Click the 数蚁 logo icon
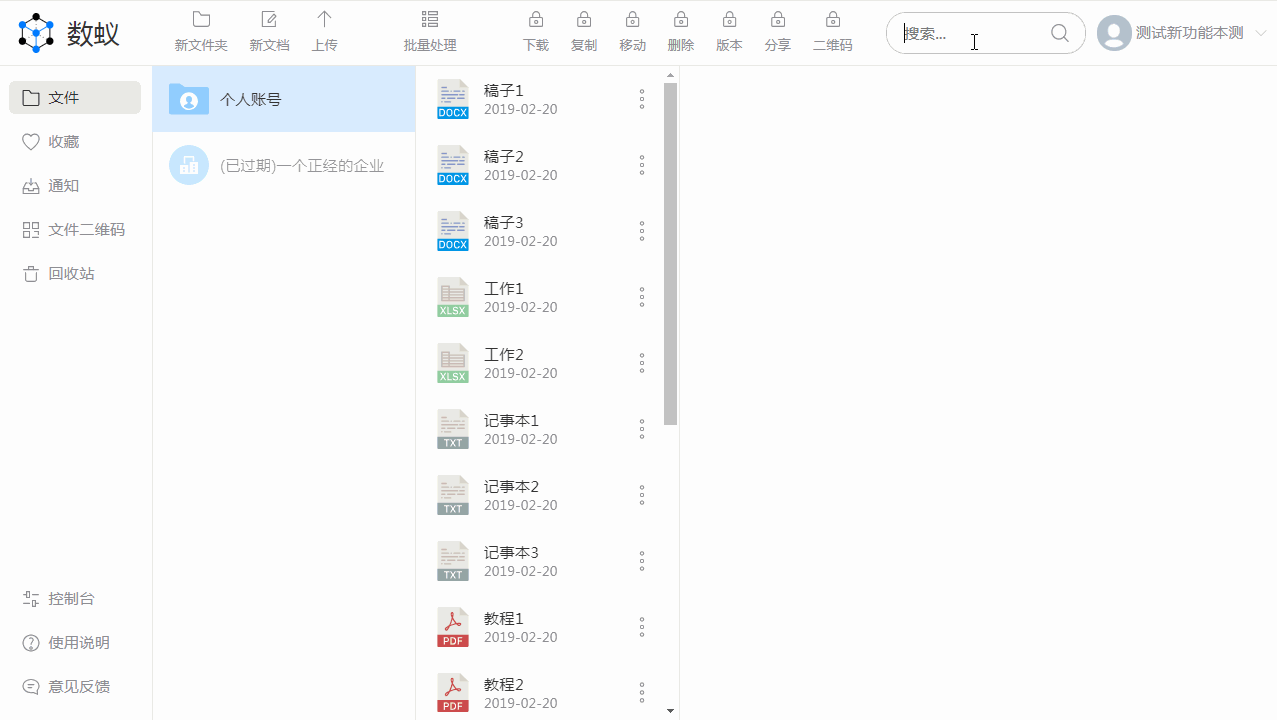Image resolution: width=1277 pixels, height=720 pixels. [x=36, y=33]
